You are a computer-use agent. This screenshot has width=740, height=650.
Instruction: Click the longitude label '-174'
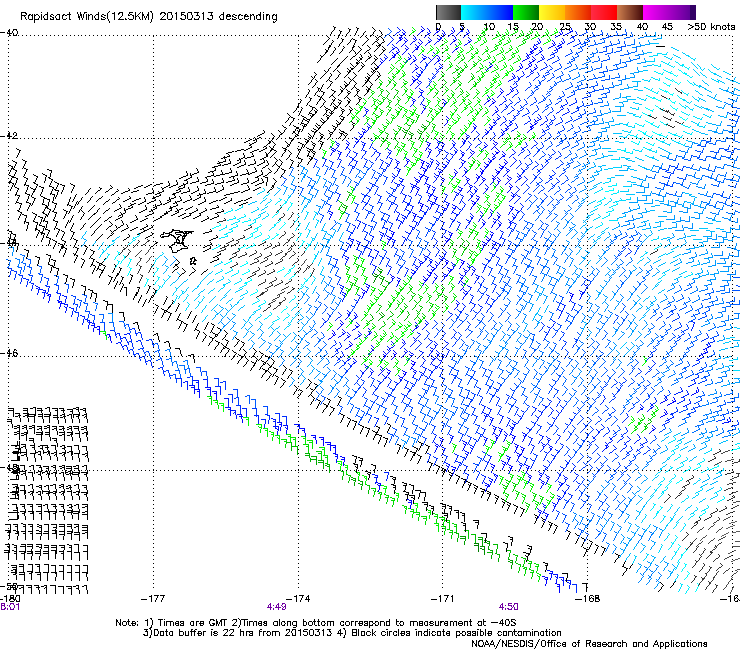[x=298, y=599]
